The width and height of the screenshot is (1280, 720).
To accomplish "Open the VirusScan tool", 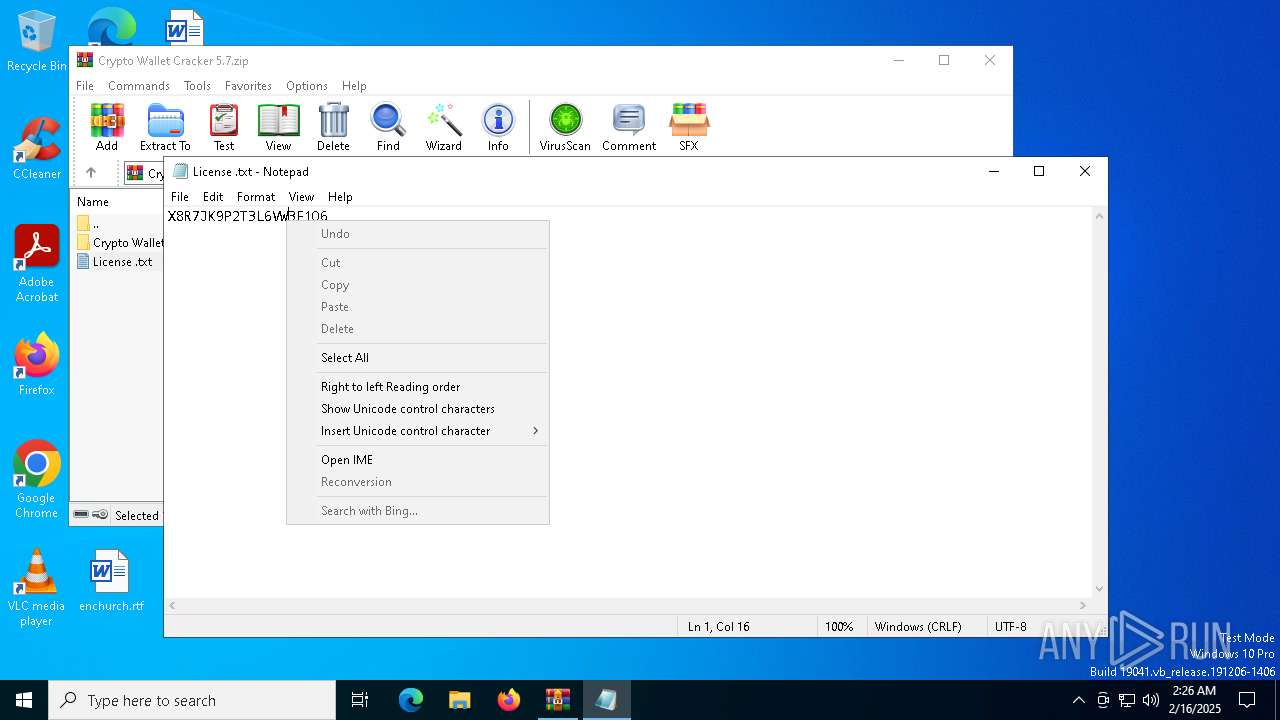I will tap(565, 127).
